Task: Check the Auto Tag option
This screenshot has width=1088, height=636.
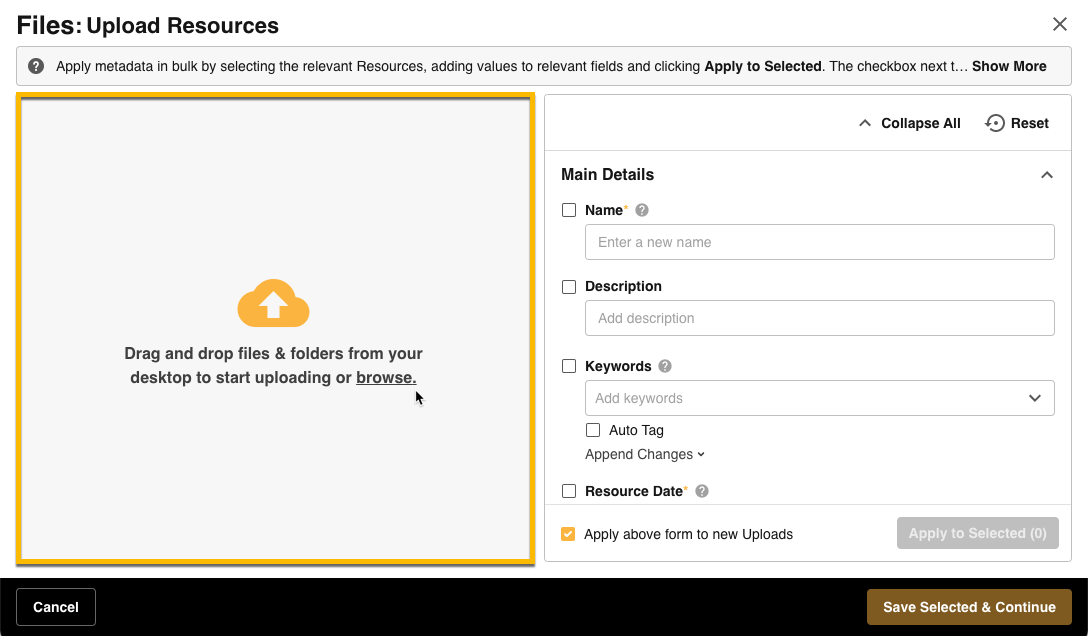Action: pos(593,430)
